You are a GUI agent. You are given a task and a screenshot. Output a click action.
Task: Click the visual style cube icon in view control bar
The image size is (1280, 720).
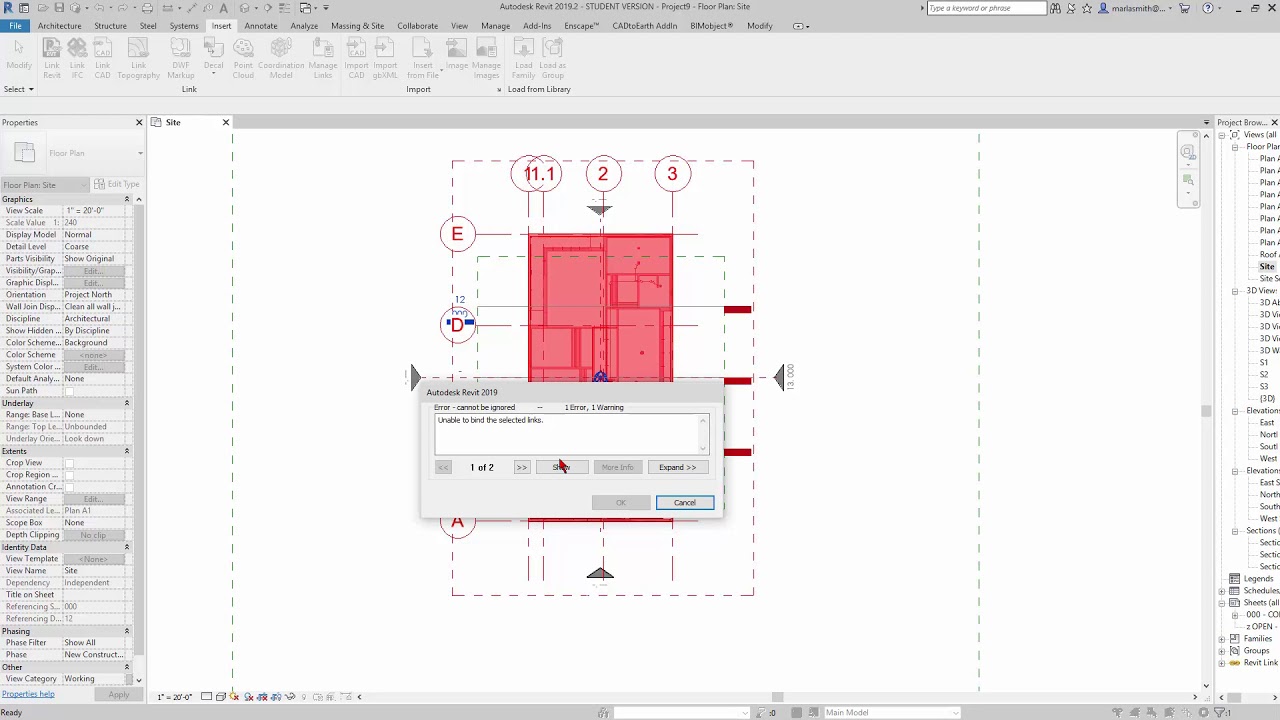[219, 697]
